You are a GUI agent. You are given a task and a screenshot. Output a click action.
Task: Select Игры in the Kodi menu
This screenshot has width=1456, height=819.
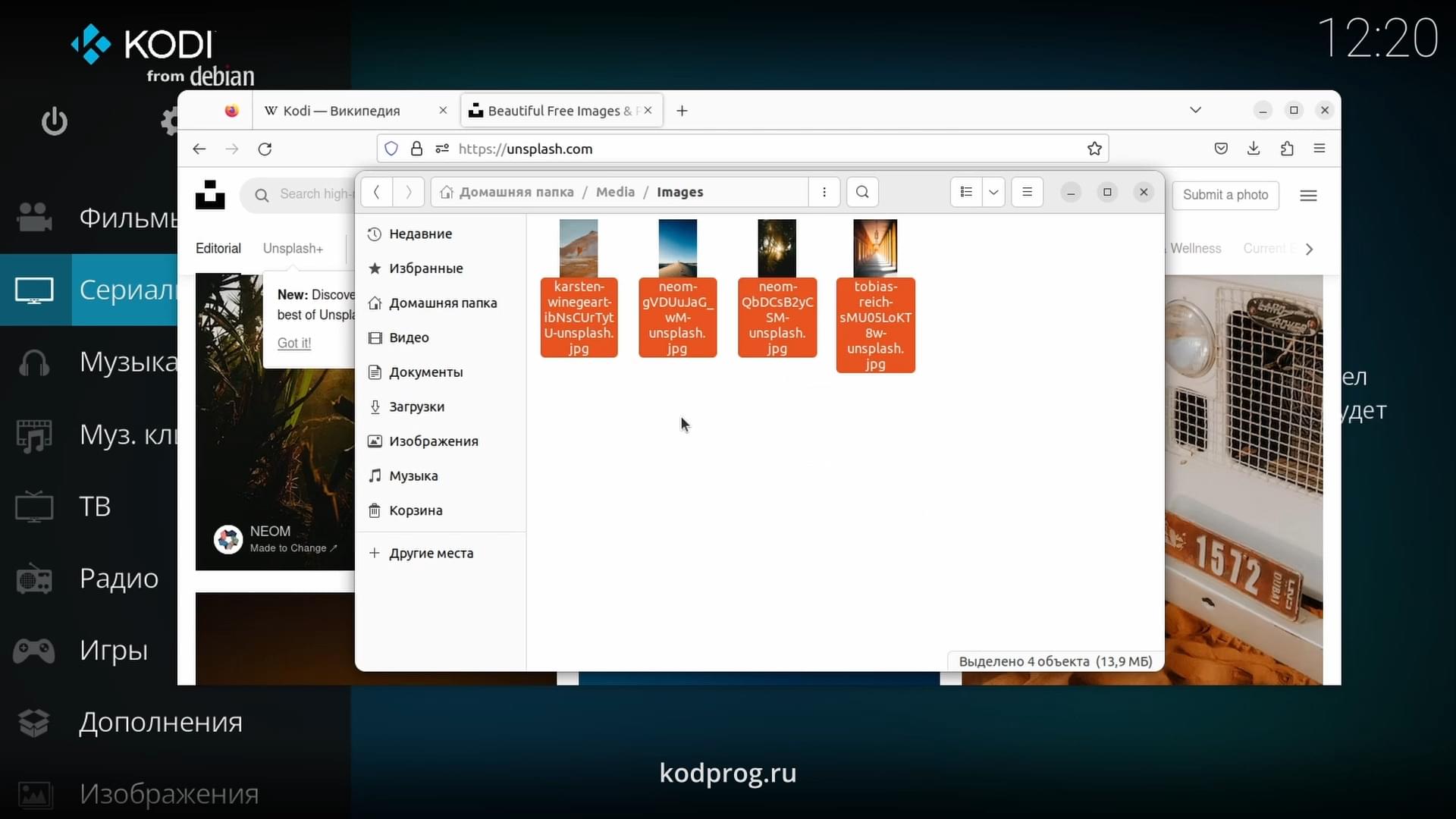89,650
